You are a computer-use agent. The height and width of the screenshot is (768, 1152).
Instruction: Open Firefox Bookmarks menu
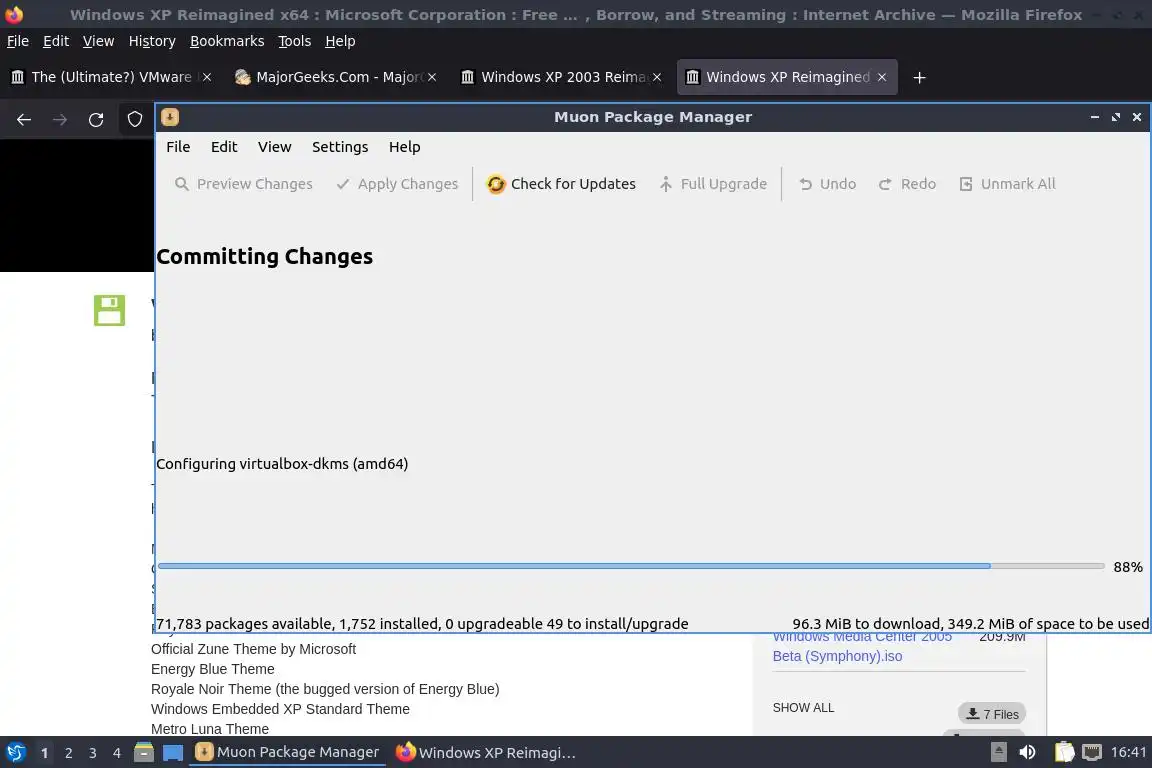pos(227,41)
